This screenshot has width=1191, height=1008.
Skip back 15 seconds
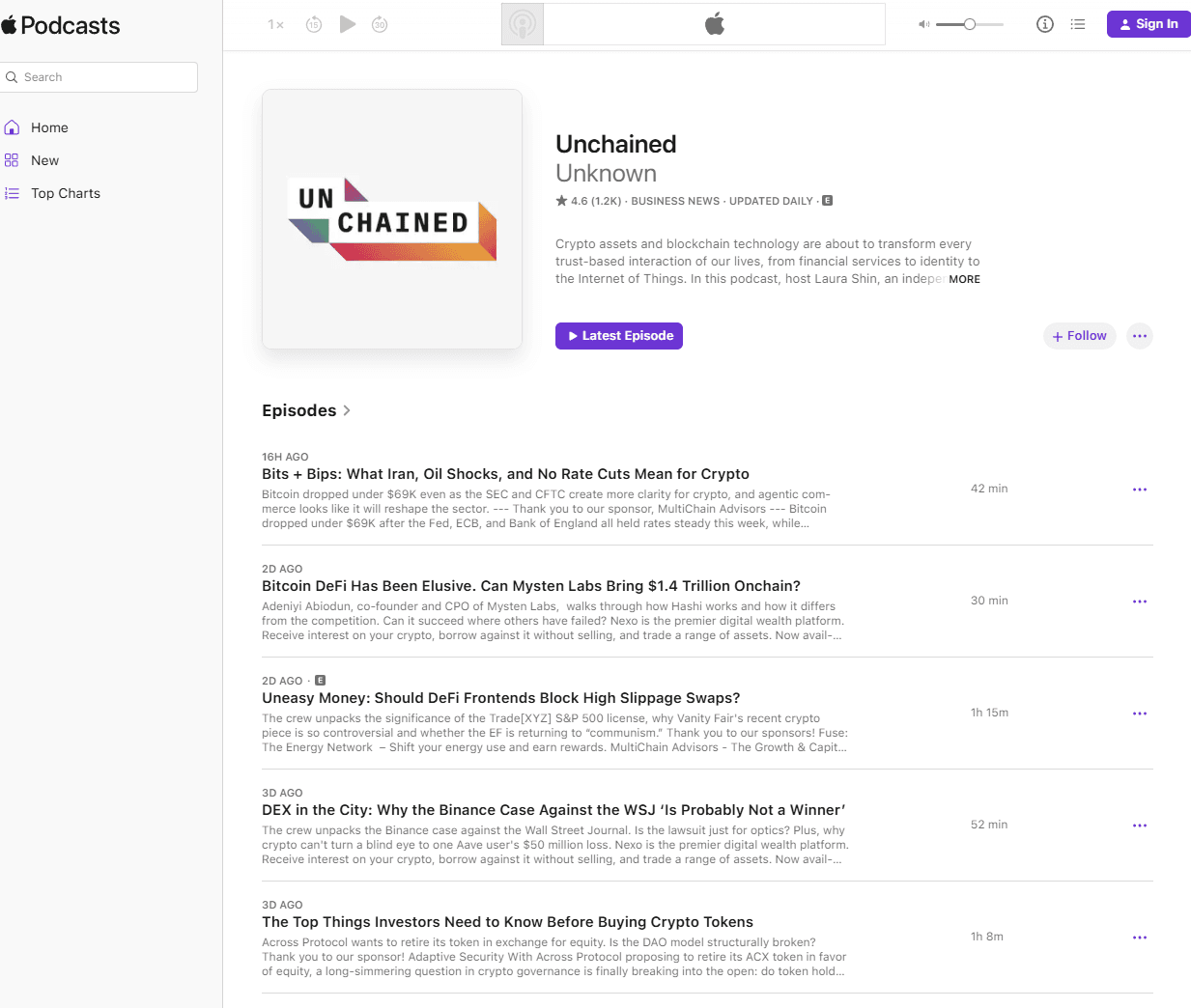pos(314,25)
